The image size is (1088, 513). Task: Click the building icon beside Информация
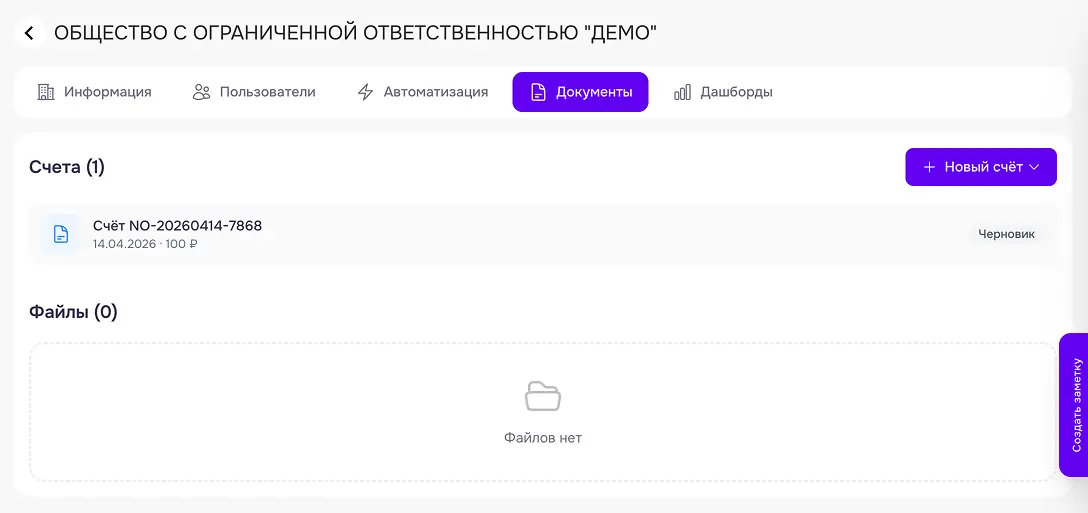click(46, 92)
